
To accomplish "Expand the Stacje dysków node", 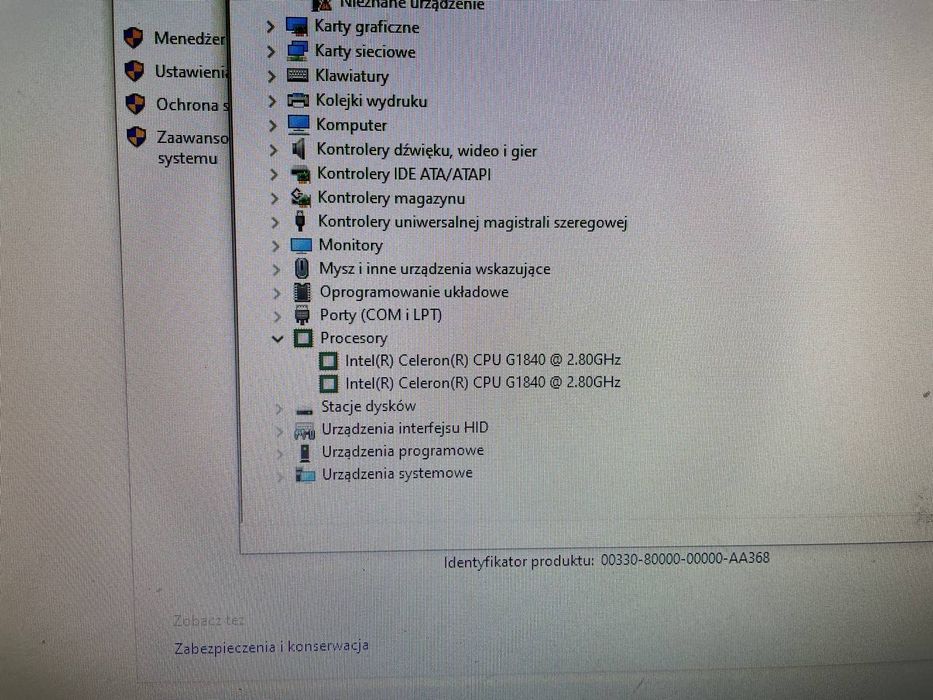I will coord(278,408).
